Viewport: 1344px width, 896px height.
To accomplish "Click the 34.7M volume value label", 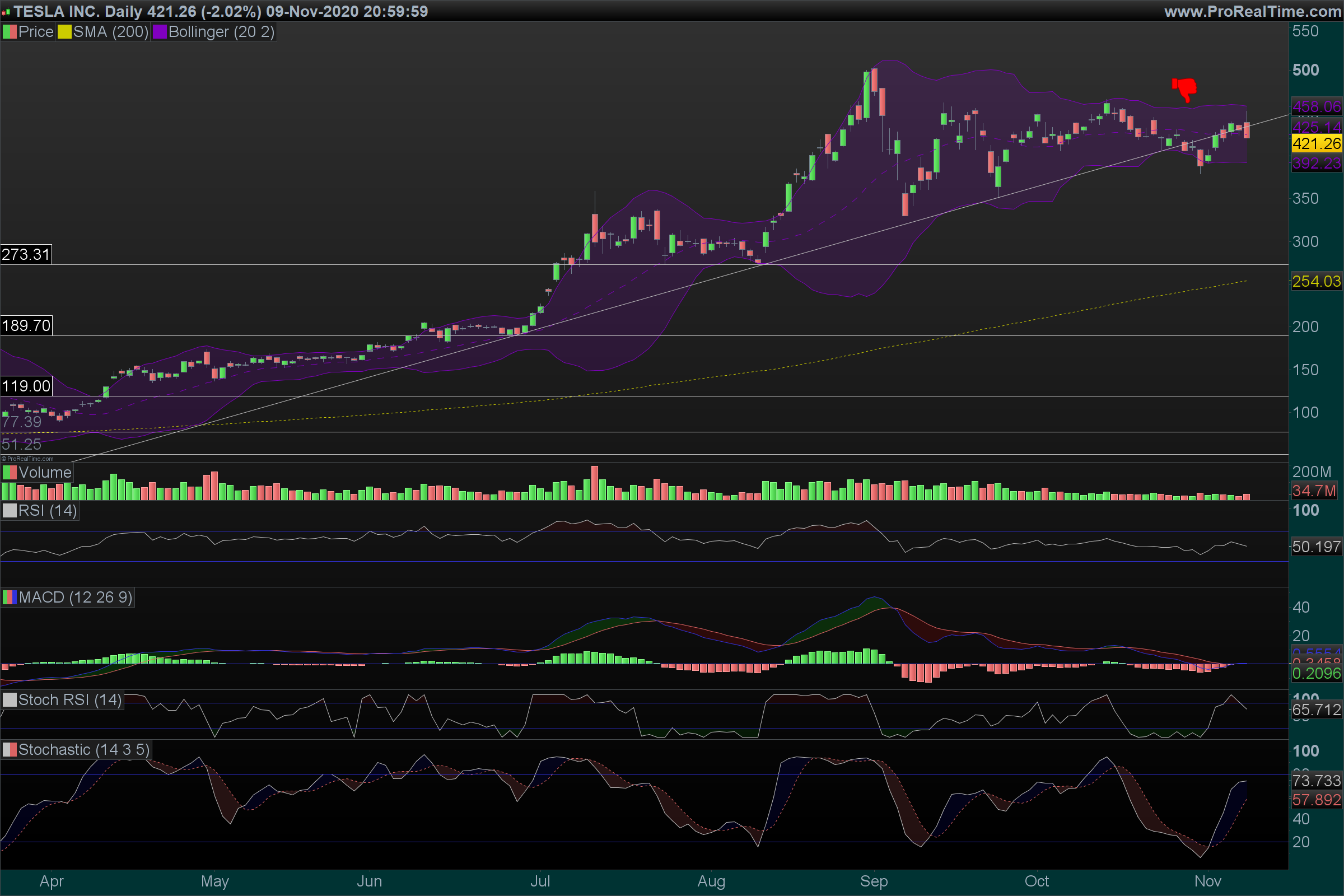I will point(1314,491).
